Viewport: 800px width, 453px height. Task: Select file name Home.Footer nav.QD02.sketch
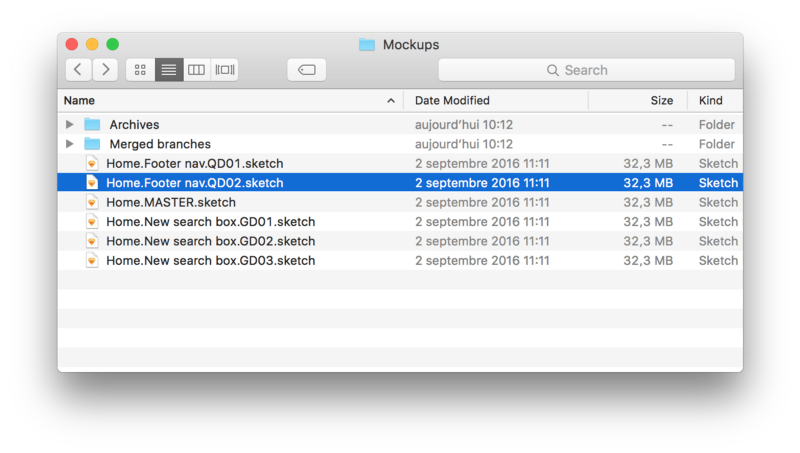[194, 183]
